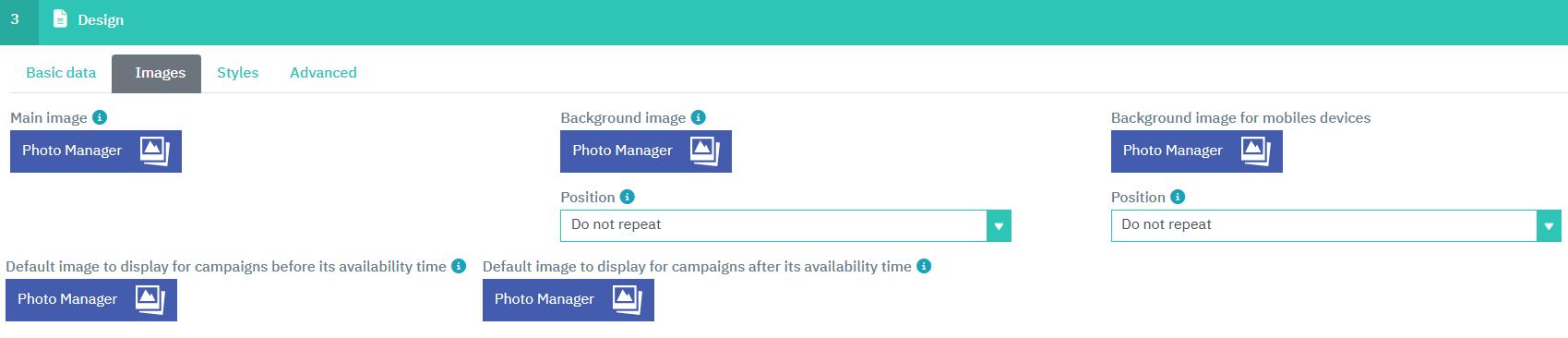Viewport: 1568px width, 338px height.
Task: Expand the mobile background Position dropdown arrow
Action: 1549,226
